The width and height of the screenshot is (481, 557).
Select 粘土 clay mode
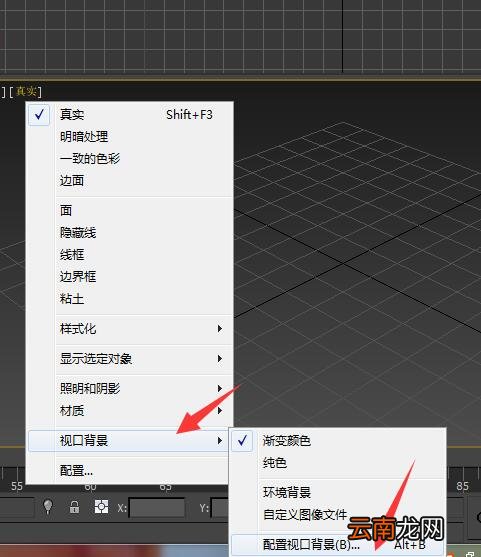click(x=131, y=299)
